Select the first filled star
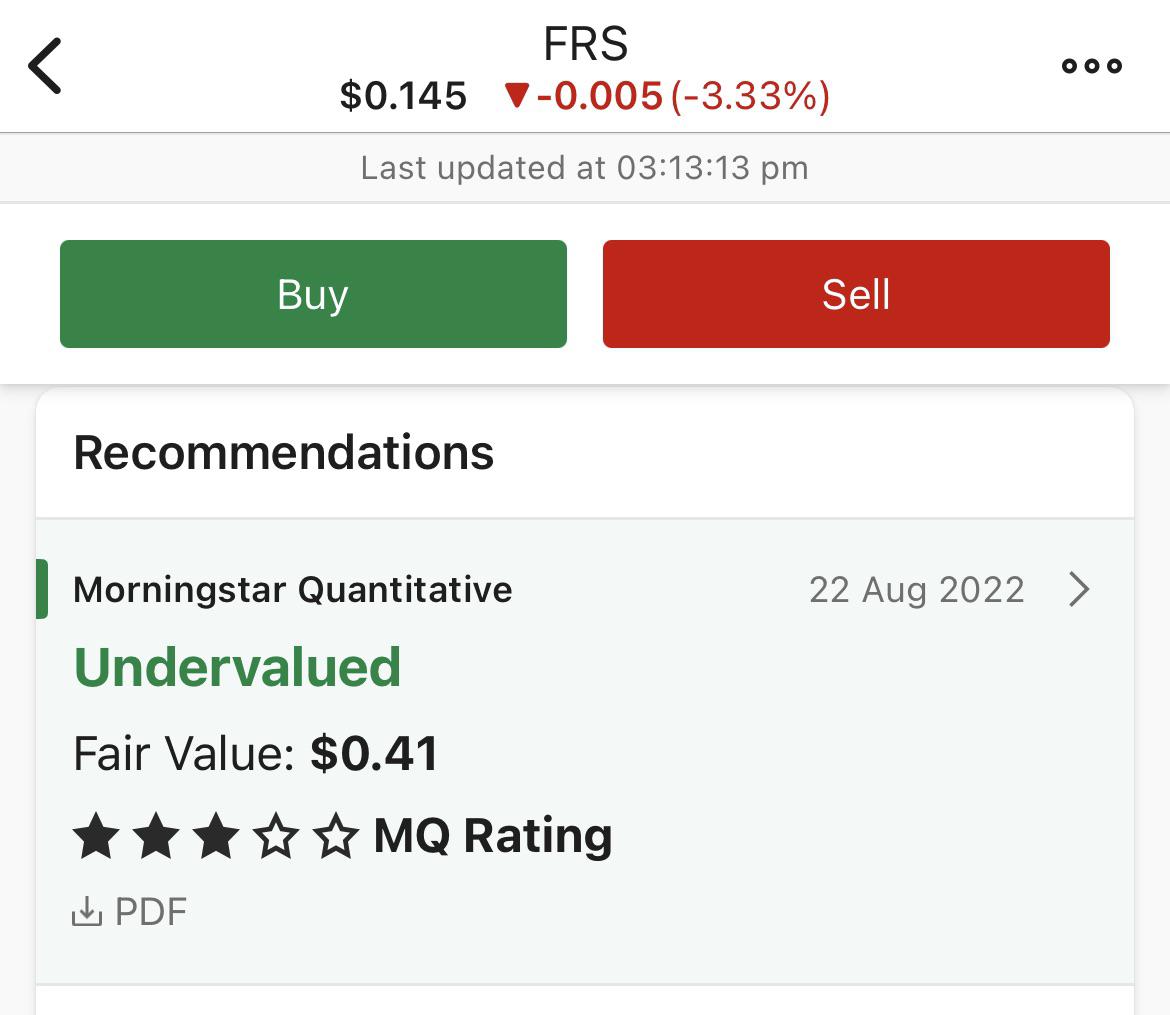This screenshot has width=1170, height=1015. click(x=96, y=836)
